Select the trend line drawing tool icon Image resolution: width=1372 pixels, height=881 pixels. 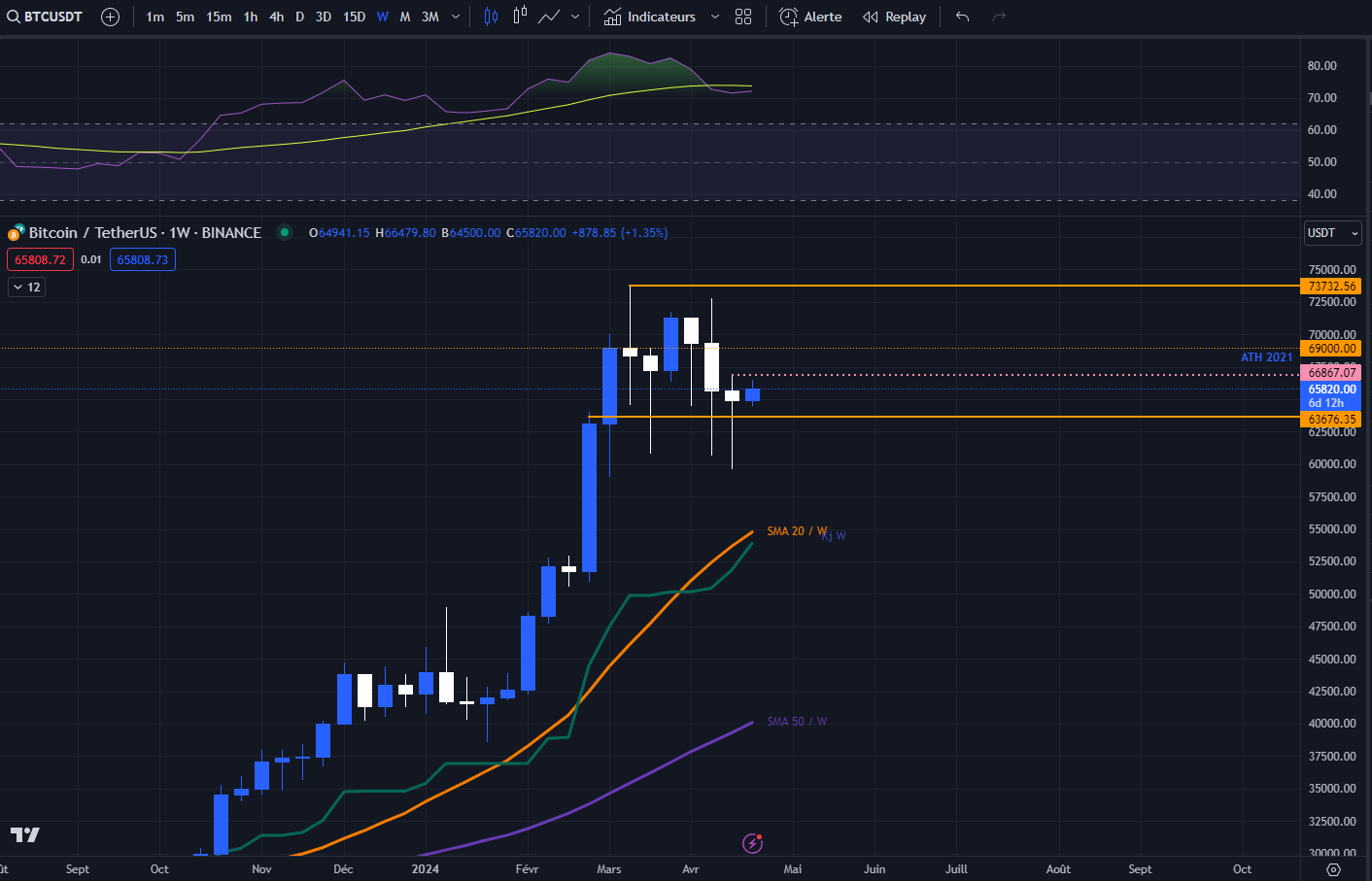pyautogui.click(x=550, y=16)
